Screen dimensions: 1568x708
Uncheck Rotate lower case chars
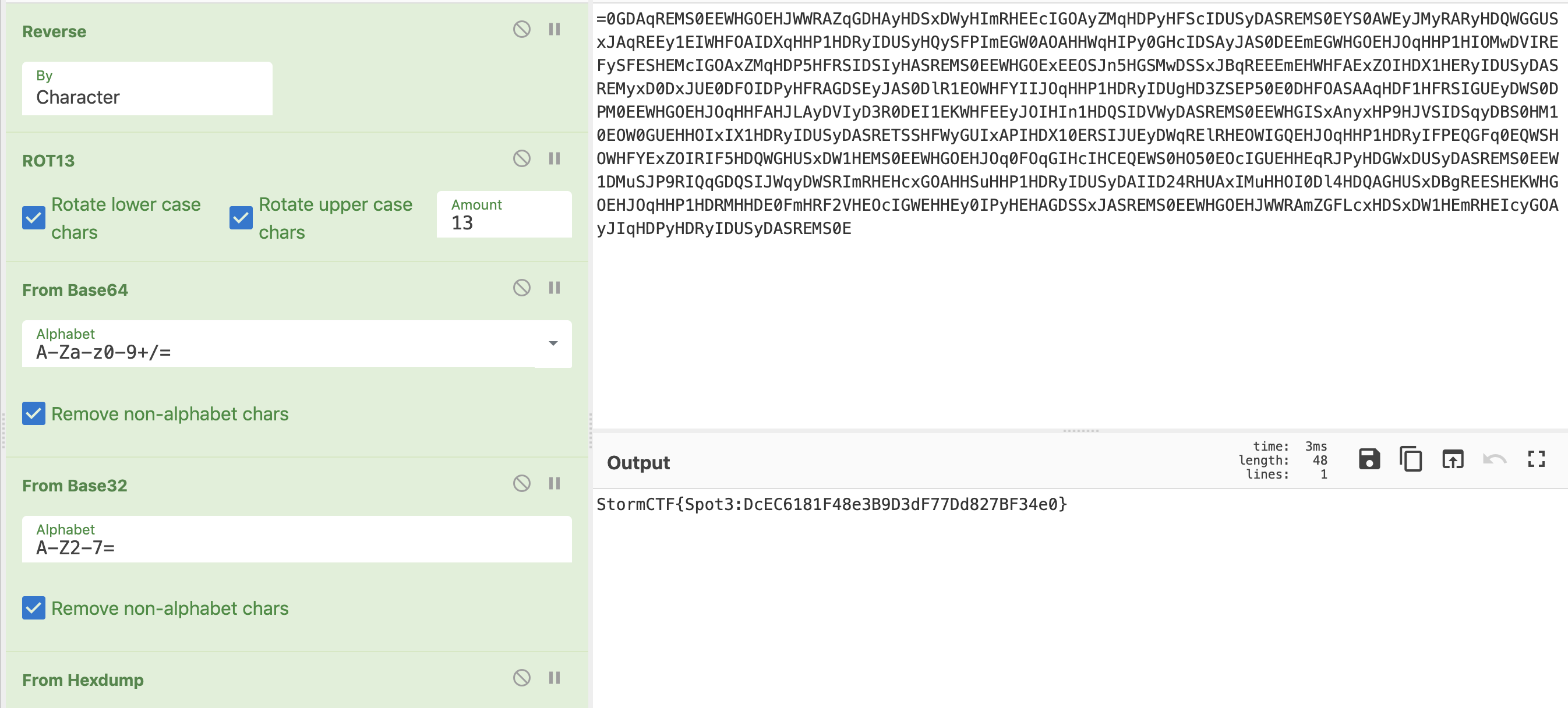(33, 218)
